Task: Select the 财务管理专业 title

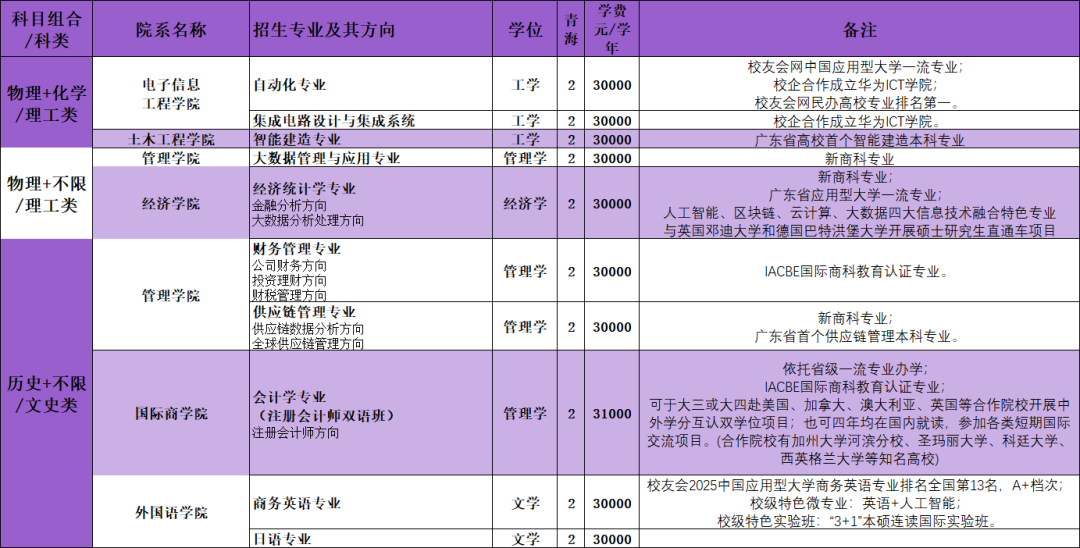Action: 297,249
